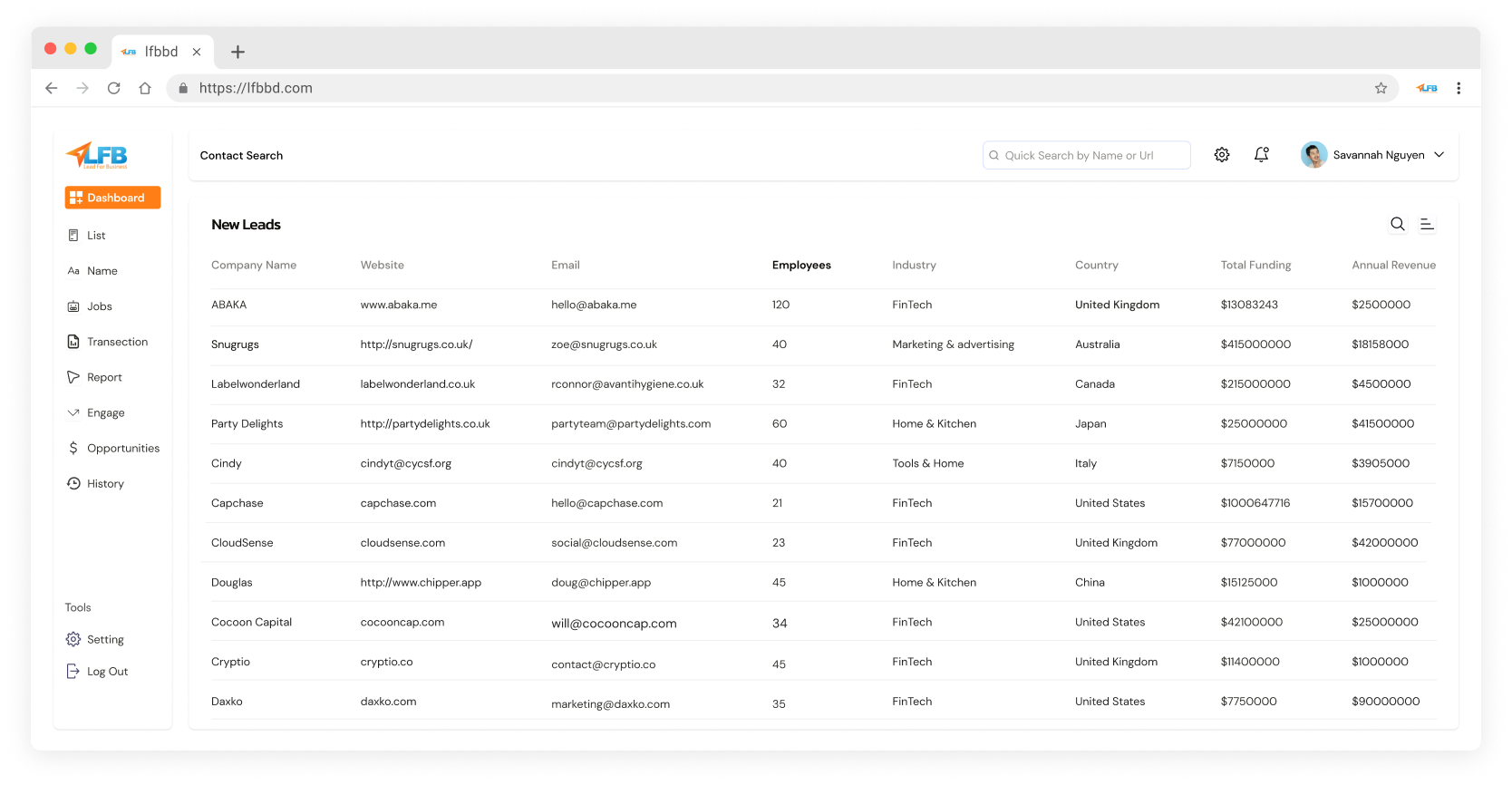Click Marketing & advertising industry cell
The width and height of the screenshot is (1512, 785).
(953, 344)
